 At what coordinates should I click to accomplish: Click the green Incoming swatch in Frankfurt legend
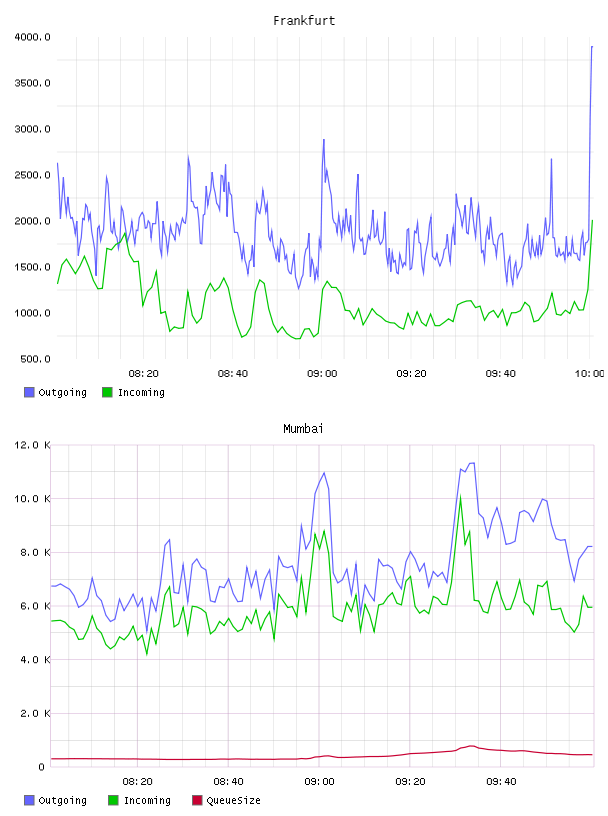point(107,392)
